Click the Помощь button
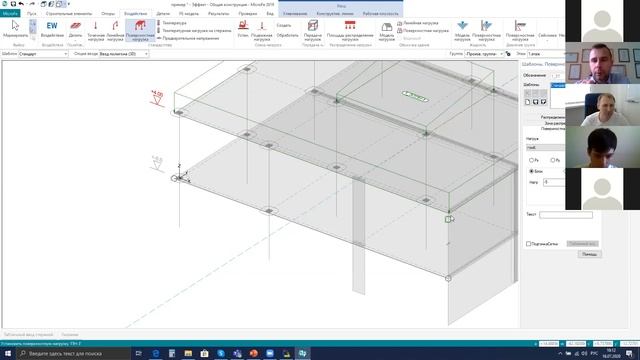The height and width of the screenshot is (360, 640). [x=589, y=254]
